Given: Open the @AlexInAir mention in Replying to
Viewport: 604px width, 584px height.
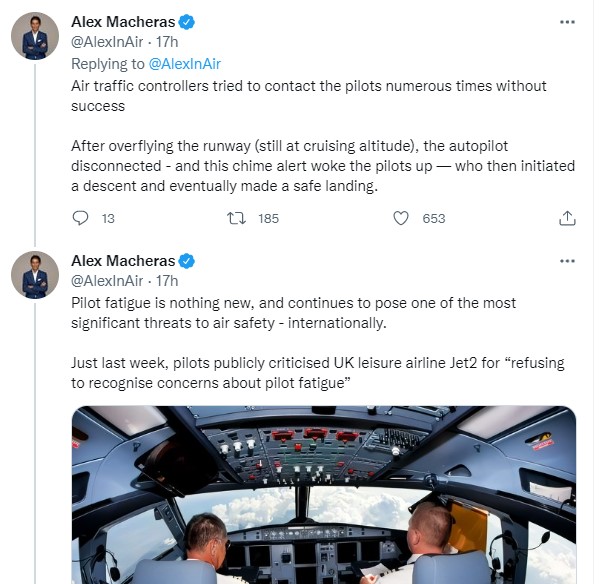Looking at the screenshot, I should click(x=184, y=64).
